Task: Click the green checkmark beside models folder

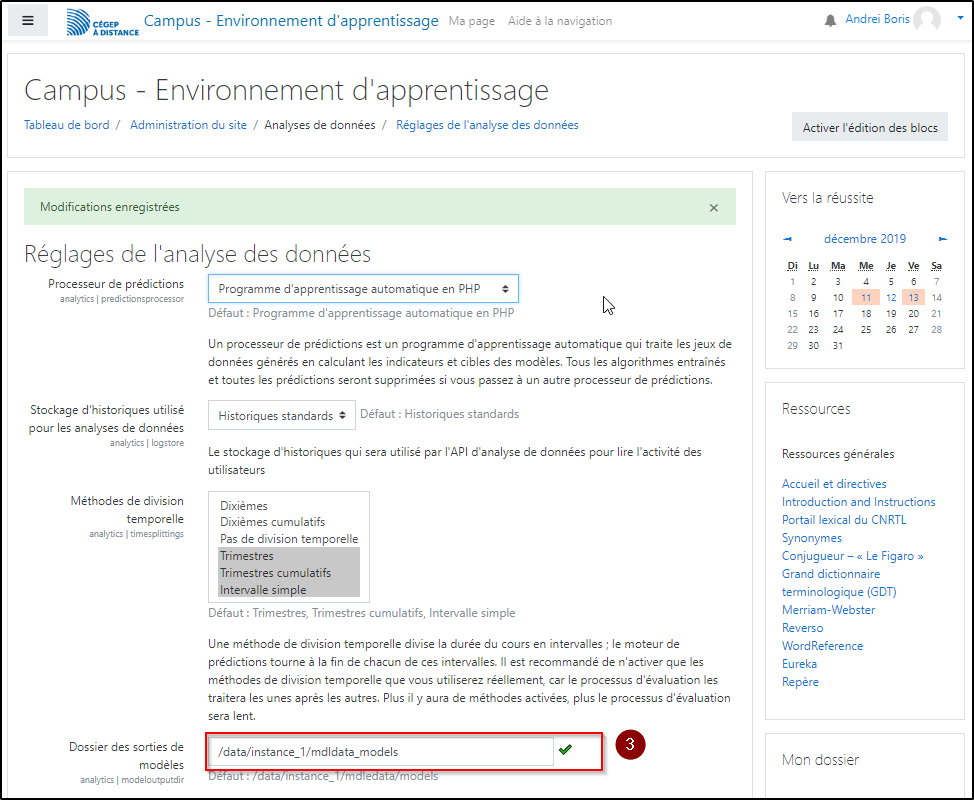Action: coord(566,750)
